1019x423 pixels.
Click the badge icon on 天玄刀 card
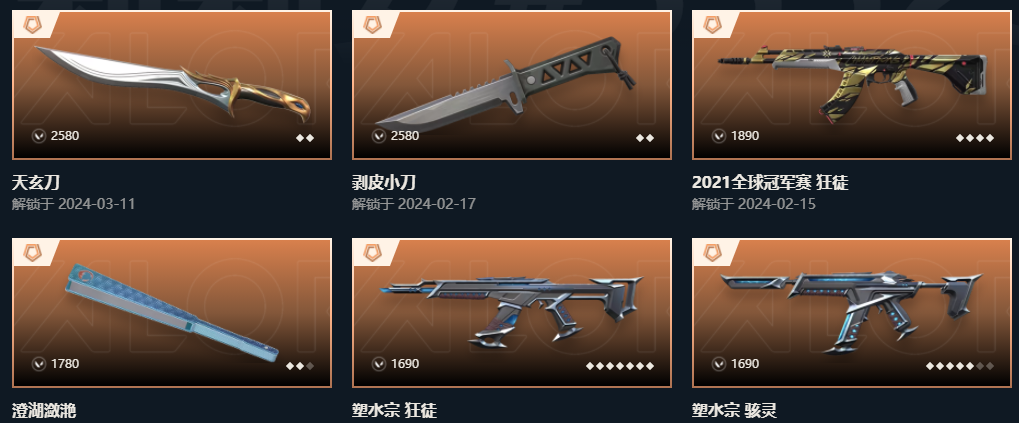tap(32, 25)
